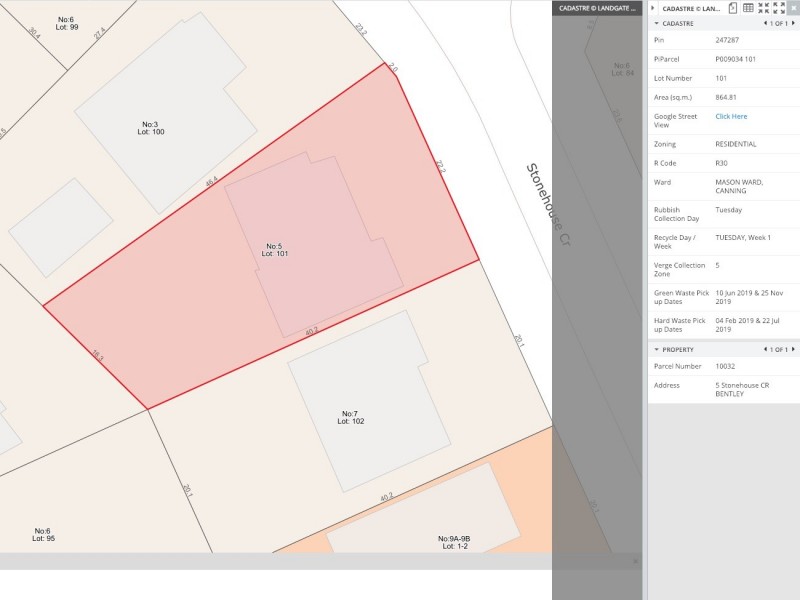Click the expand panel arrows icon

(779, 8)
